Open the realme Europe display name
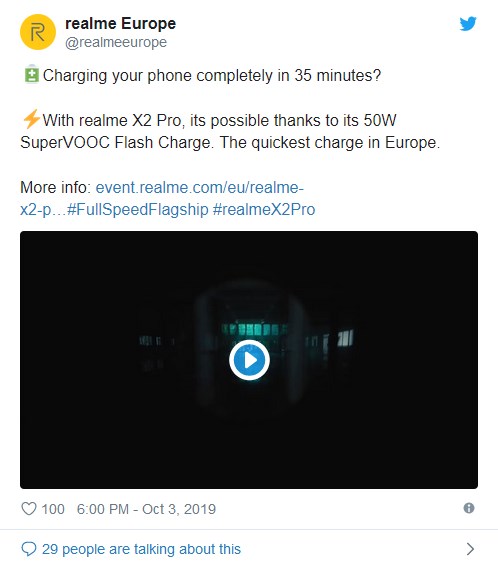 pos(120,24)
